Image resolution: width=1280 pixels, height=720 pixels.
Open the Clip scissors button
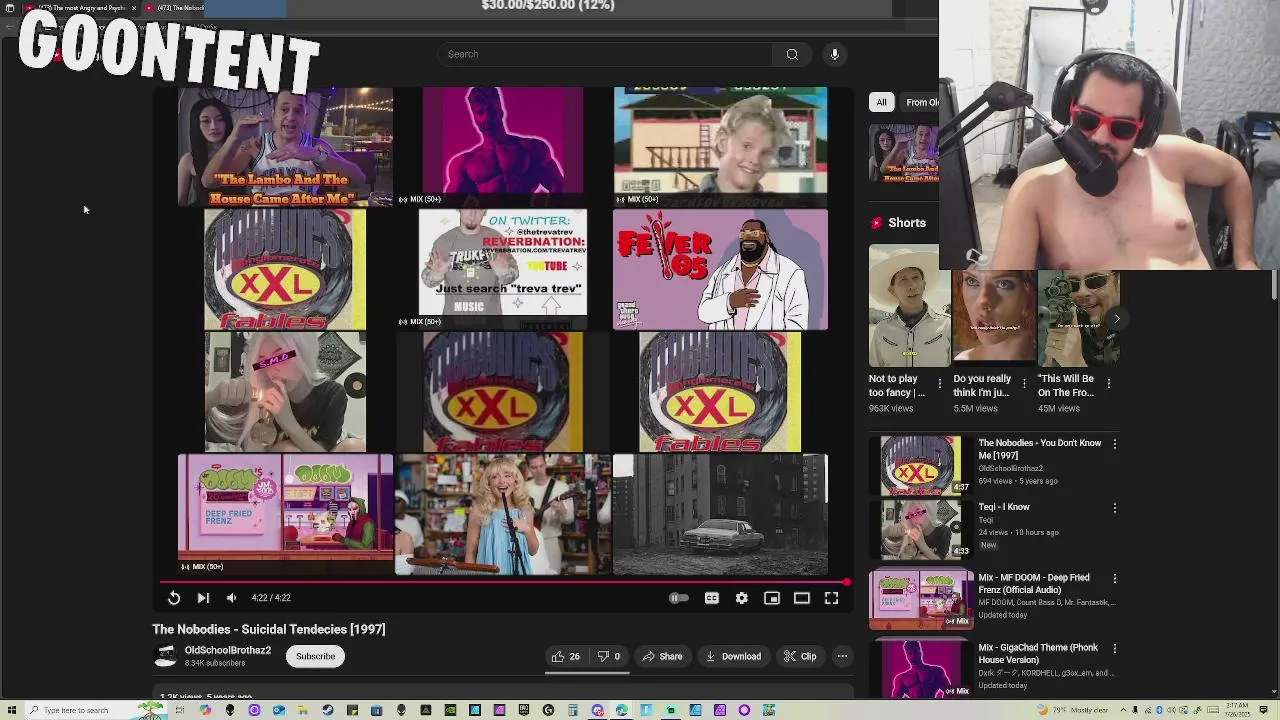(800, 656)
